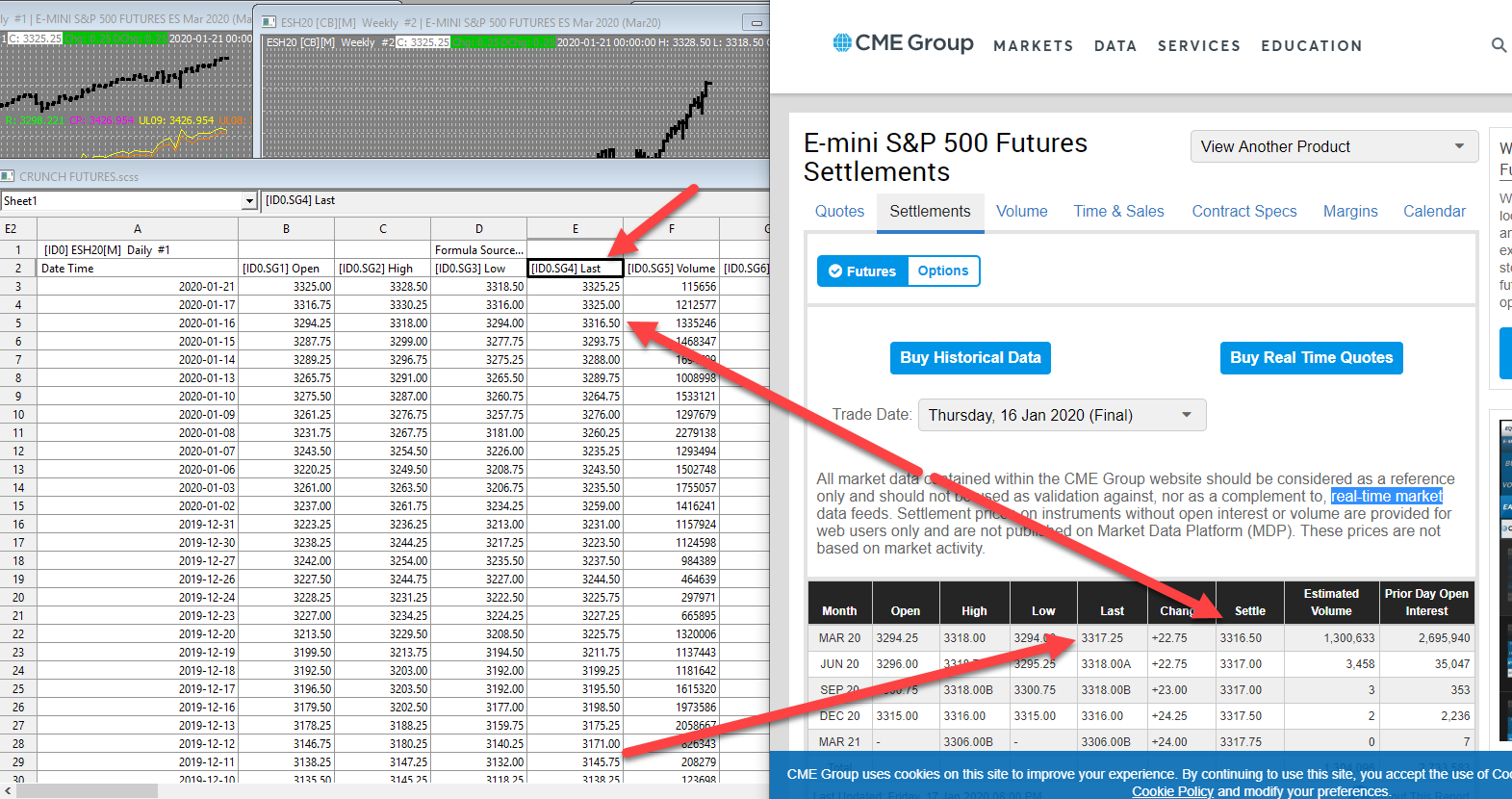Switch to the Options toggle
Screen dimensions: 1512x799
(943, 271)
